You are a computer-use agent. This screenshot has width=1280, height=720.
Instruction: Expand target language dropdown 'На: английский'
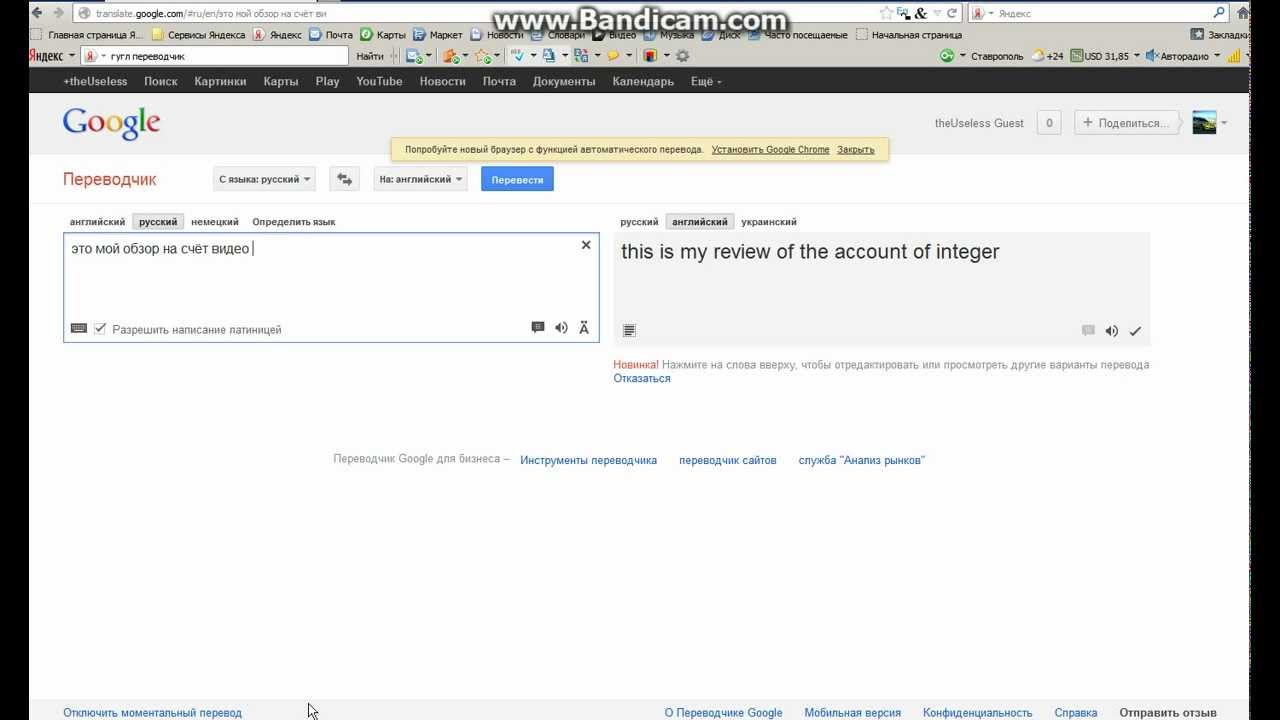click(x=421, y=179)
